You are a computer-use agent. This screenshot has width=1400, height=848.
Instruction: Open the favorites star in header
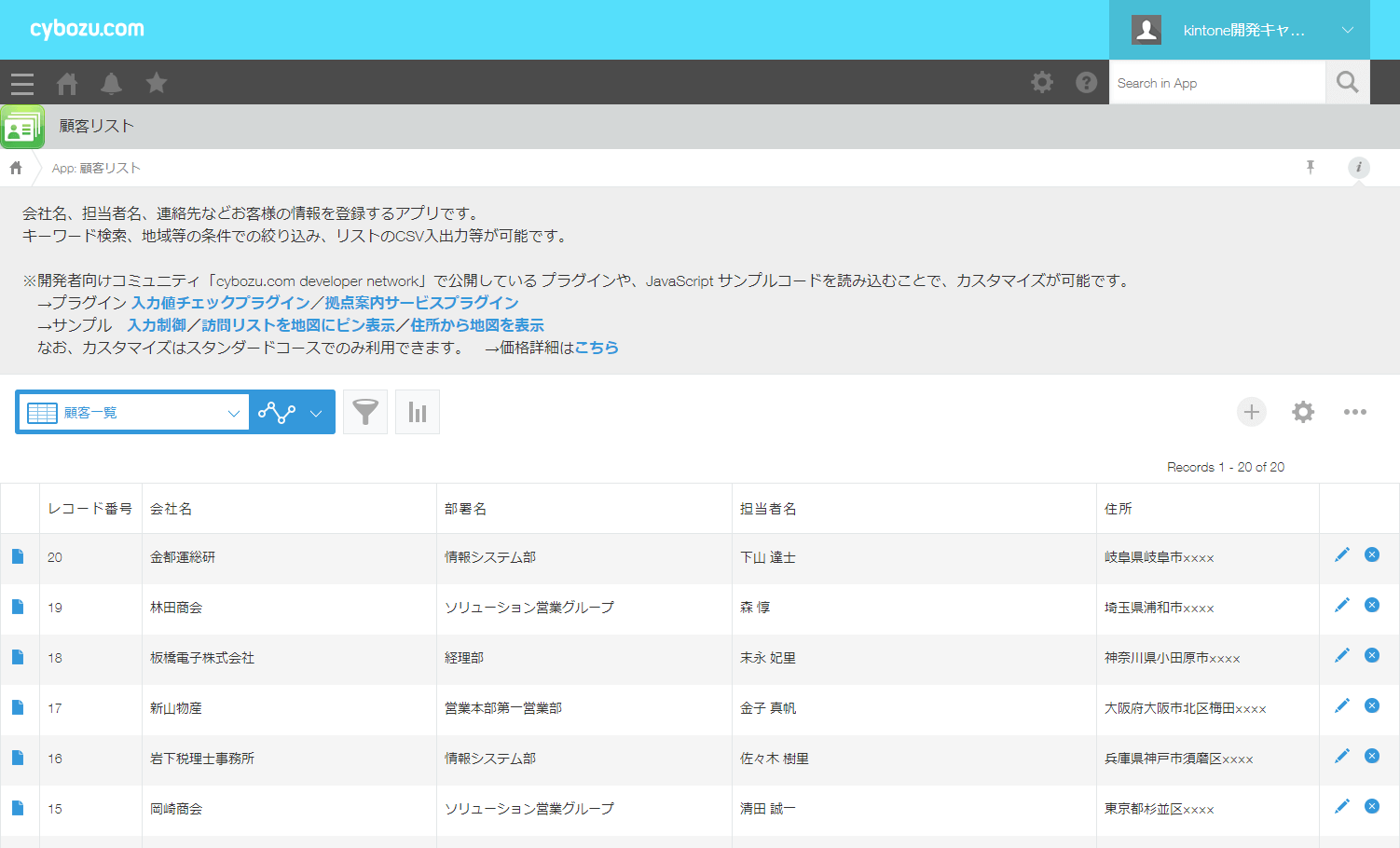157,83
